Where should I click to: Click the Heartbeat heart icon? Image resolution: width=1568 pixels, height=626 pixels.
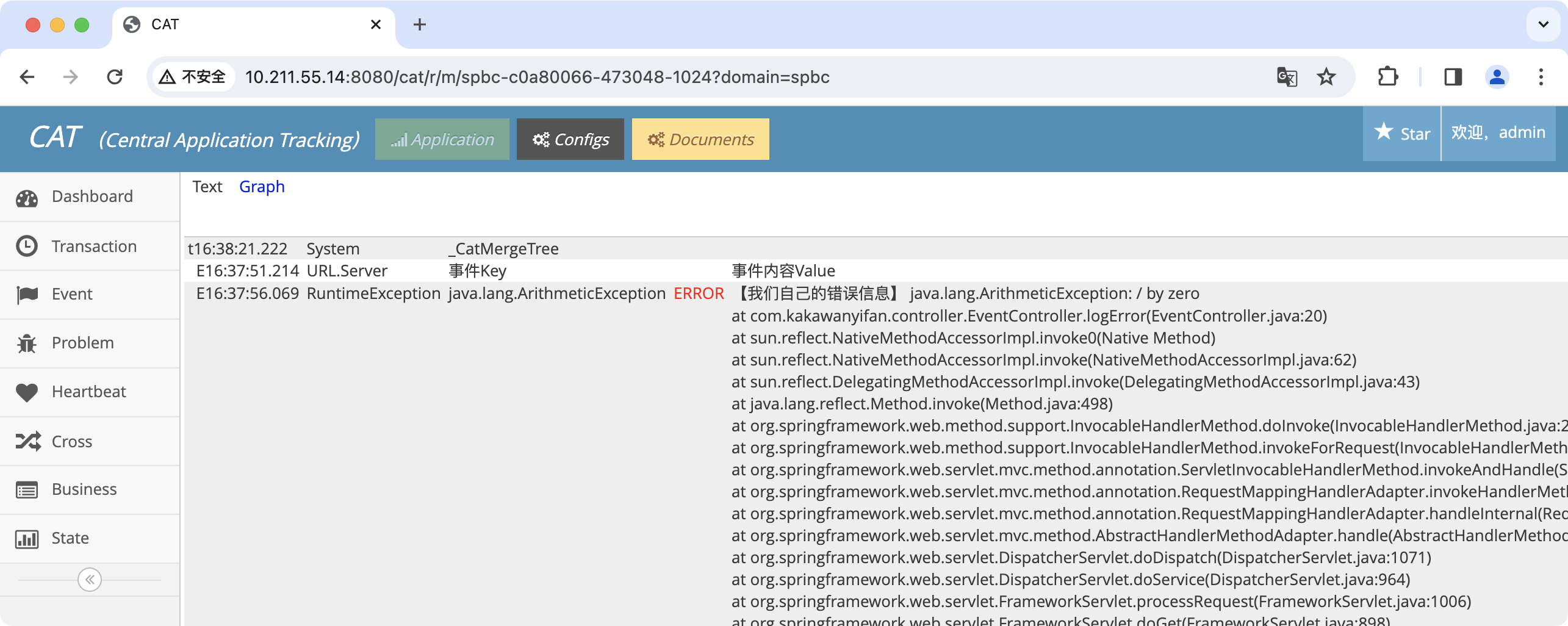point(27,392)
